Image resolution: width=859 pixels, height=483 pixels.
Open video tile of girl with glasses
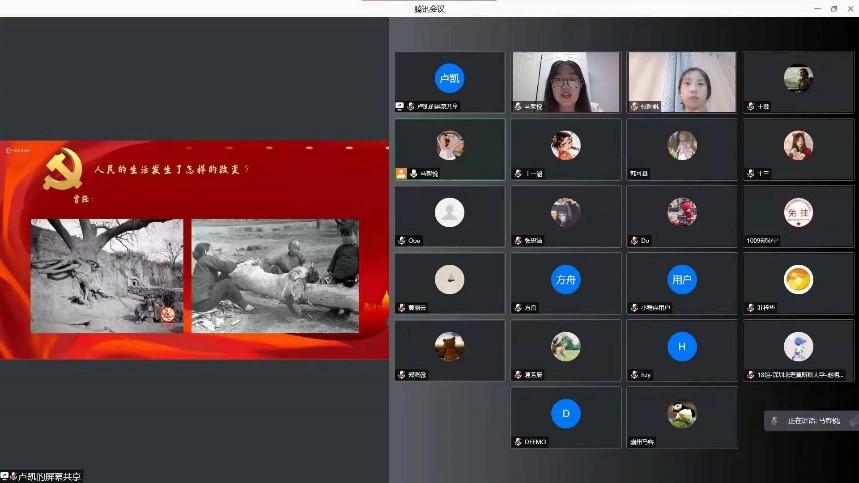(x=565, y=80)
